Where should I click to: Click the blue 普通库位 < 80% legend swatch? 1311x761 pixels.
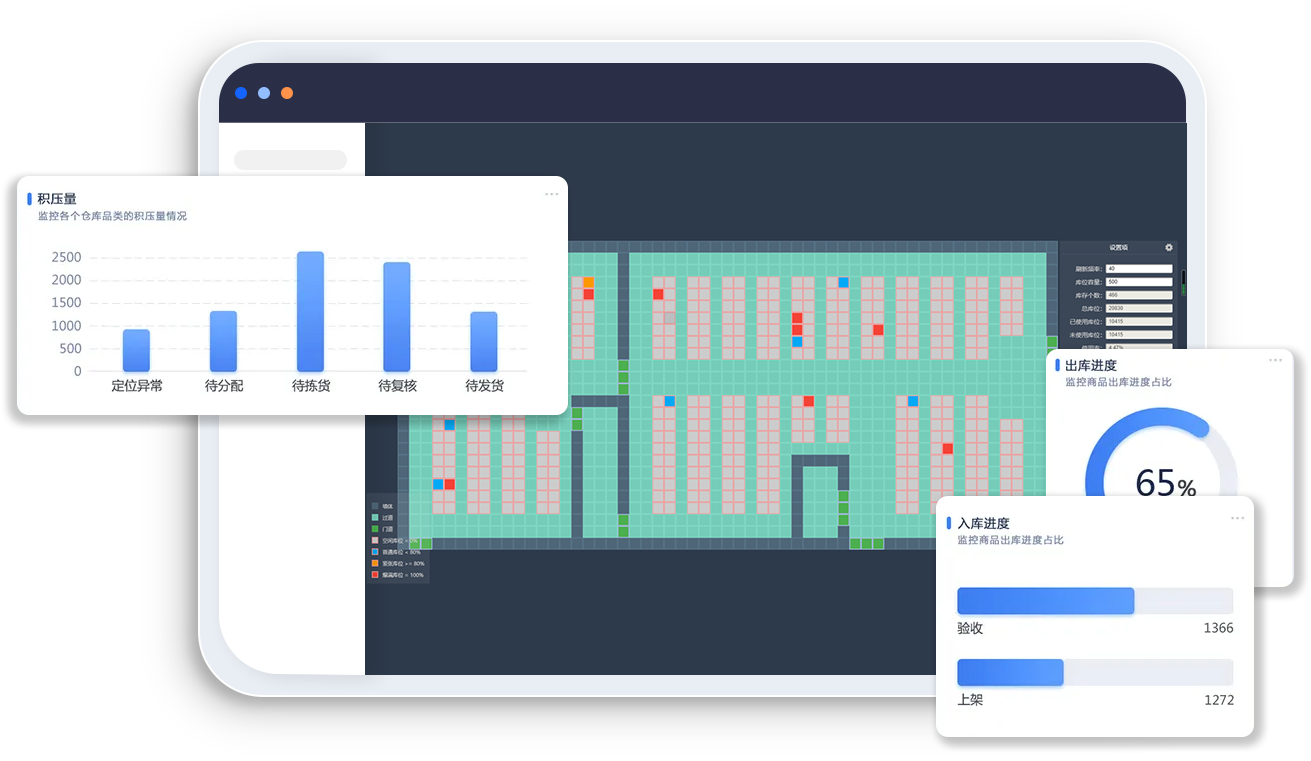click(x=375, y=552)
